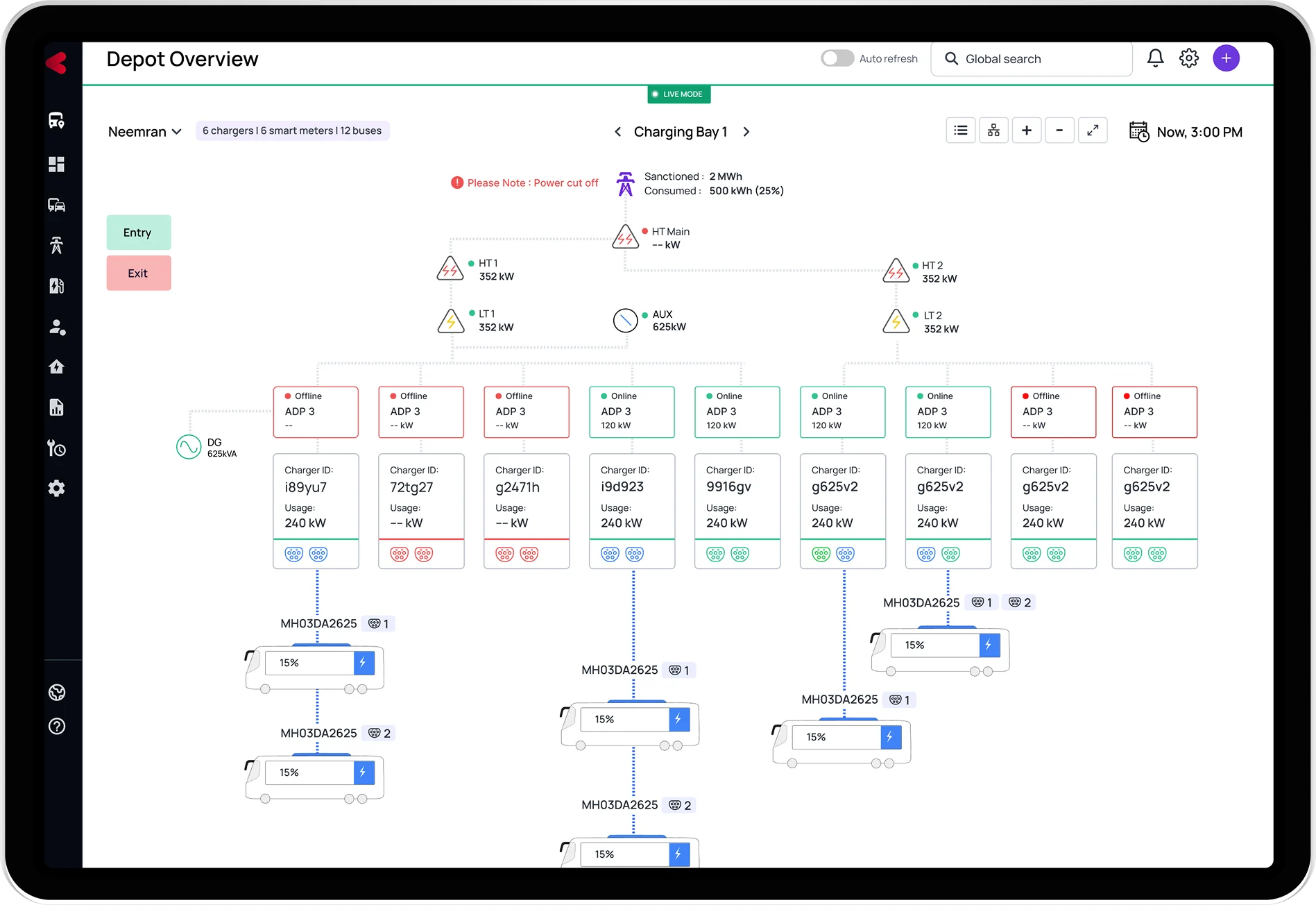The width and height of the screenshot is (1316, 905).
Task: Select charger card i89yu7
Action: [x=316, y=497]
